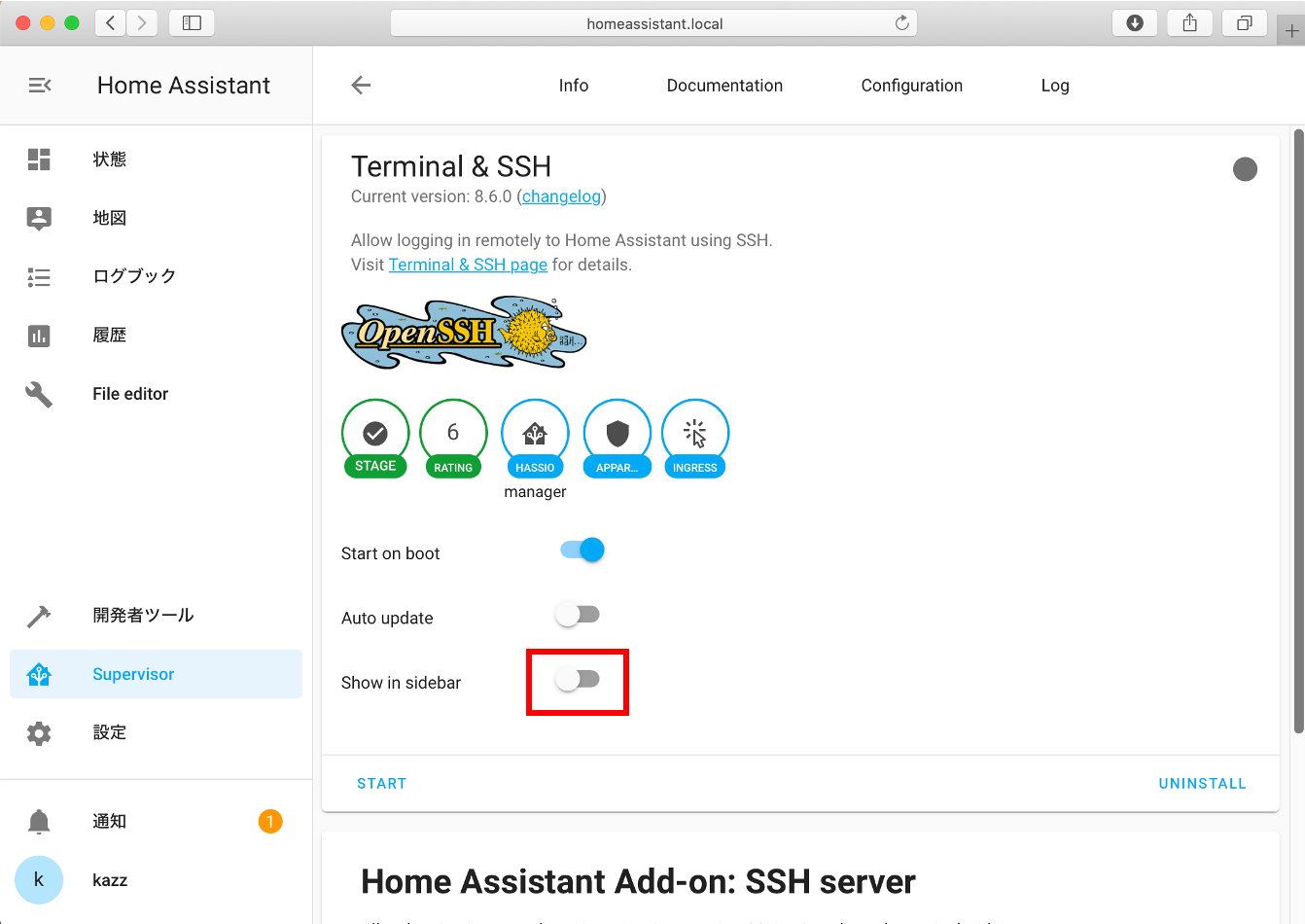Open the 設定 gear icon
The height and width of the screenshot is (924, 1305).
(x=39, y=733)
